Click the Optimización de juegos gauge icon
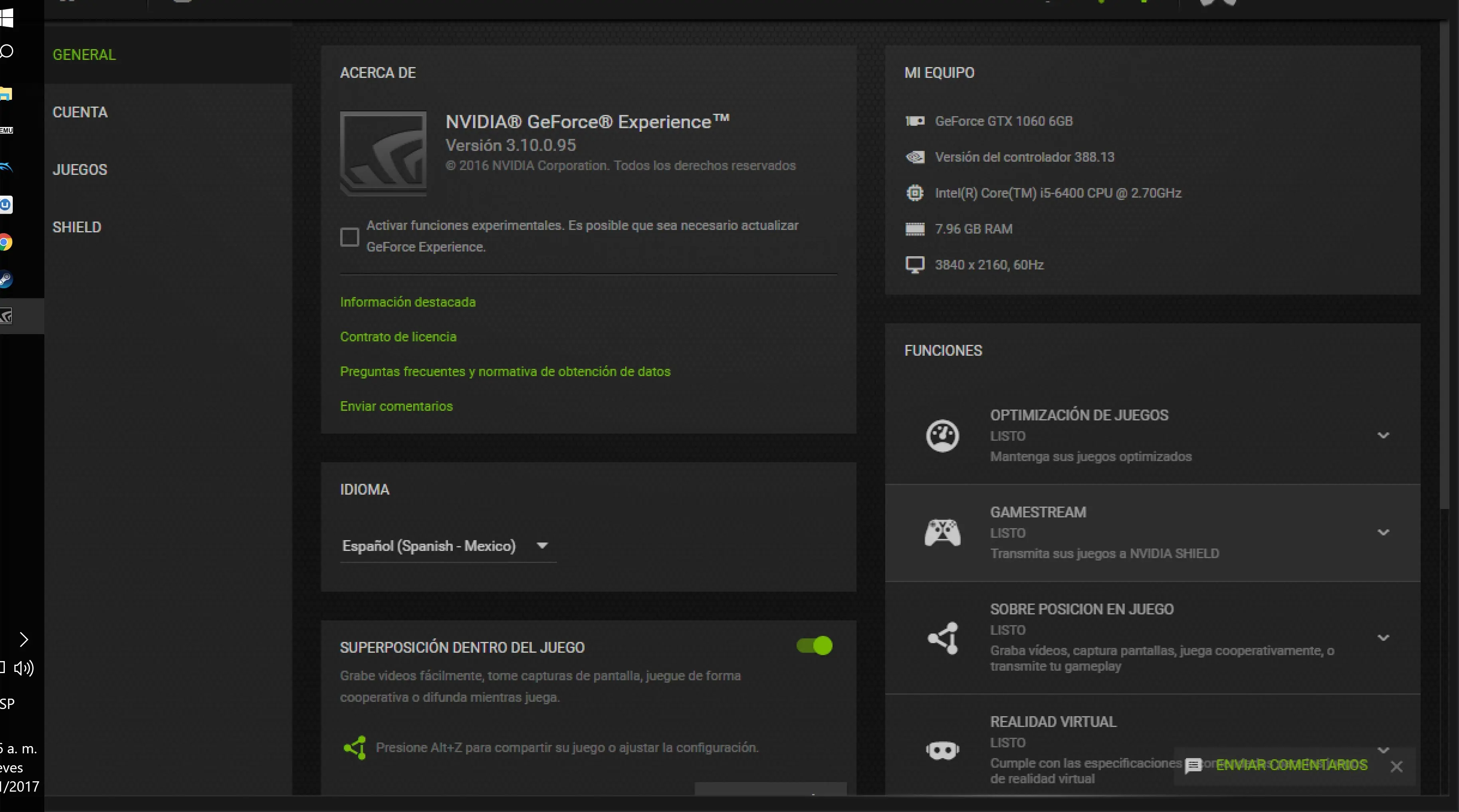The width and height of the screenshot is (1459, 812). coord(942,436)
